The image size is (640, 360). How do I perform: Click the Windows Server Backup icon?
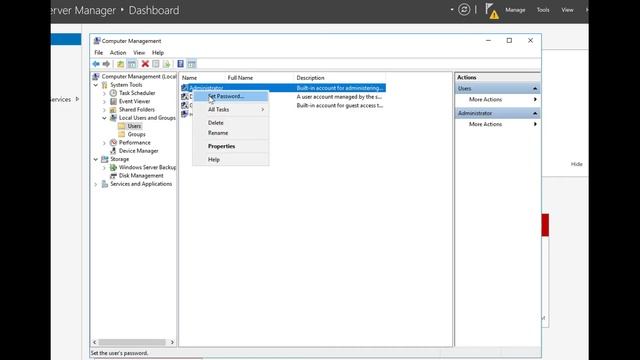click(113, 167)
